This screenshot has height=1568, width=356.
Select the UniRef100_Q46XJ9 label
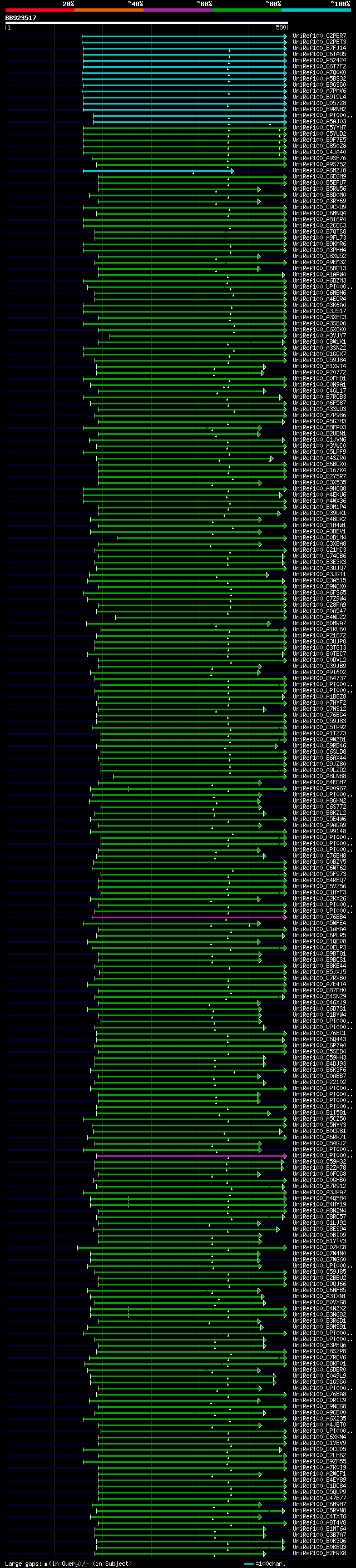click(x=319, y=1002)
